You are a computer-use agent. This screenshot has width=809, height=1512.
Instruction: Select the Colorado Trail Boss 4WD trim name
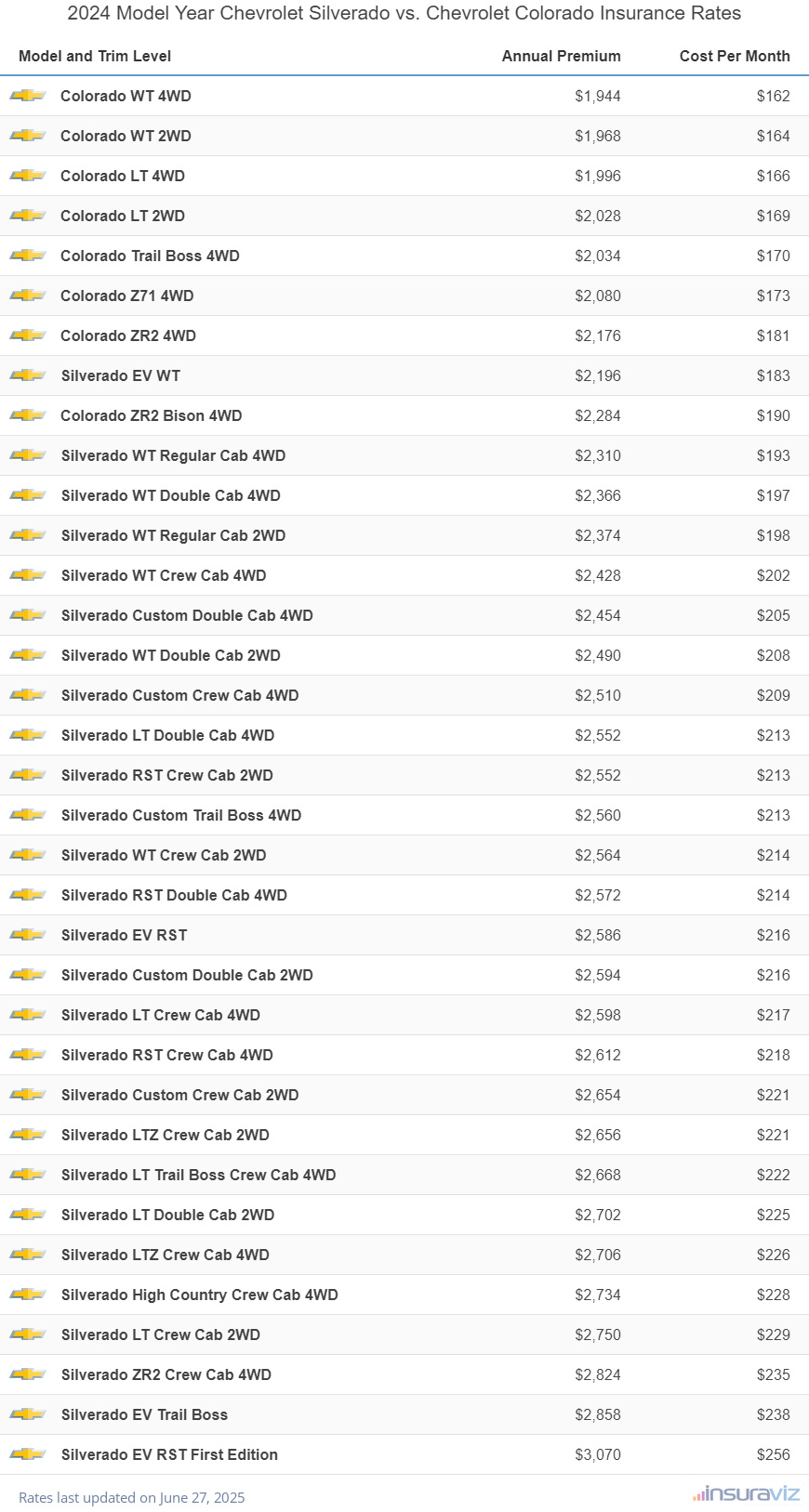click(150, 256)
